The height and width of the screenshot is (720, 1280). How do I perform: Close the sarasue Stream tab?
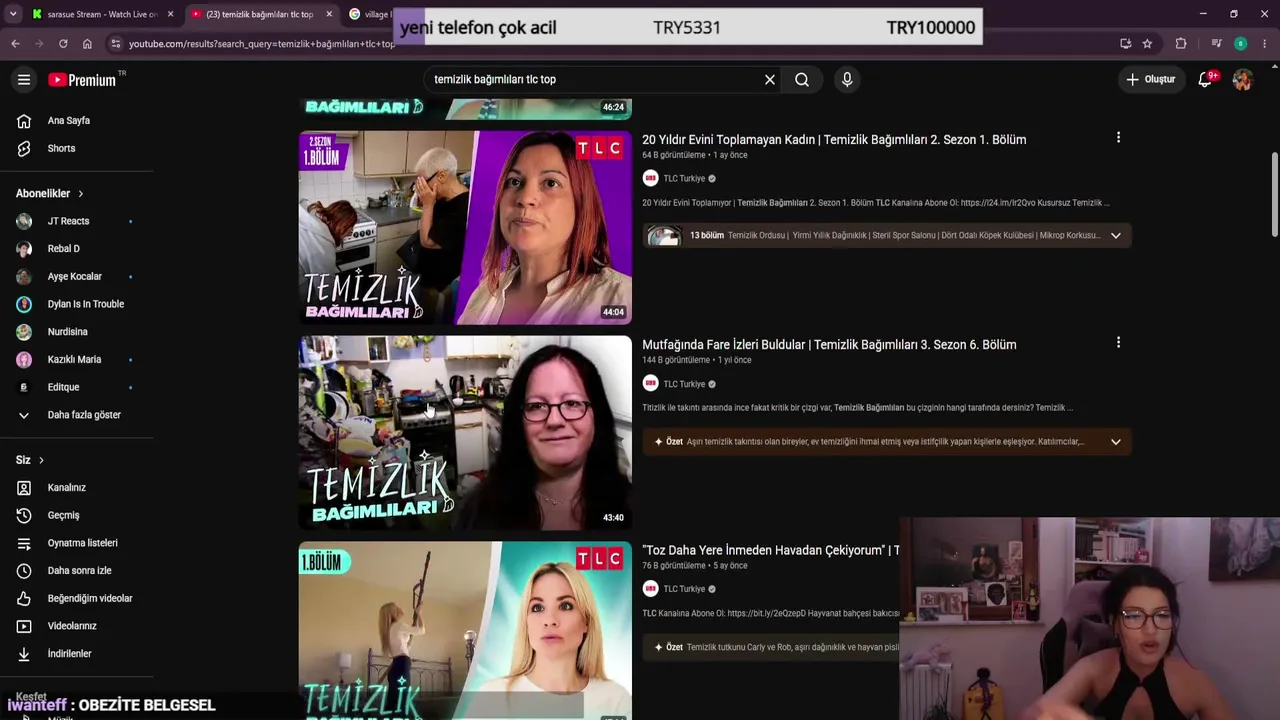coord(171,14)
